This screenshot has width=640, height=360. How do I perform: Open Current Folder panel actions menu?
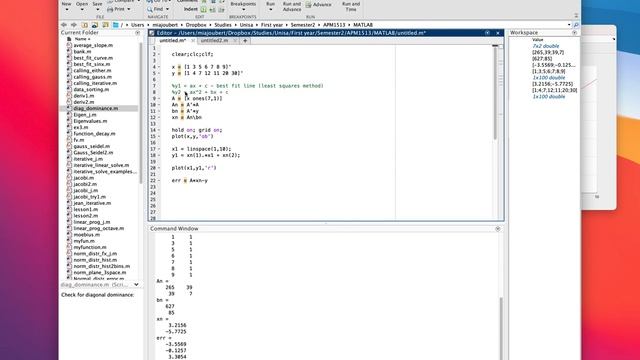[x=138, y=33]
